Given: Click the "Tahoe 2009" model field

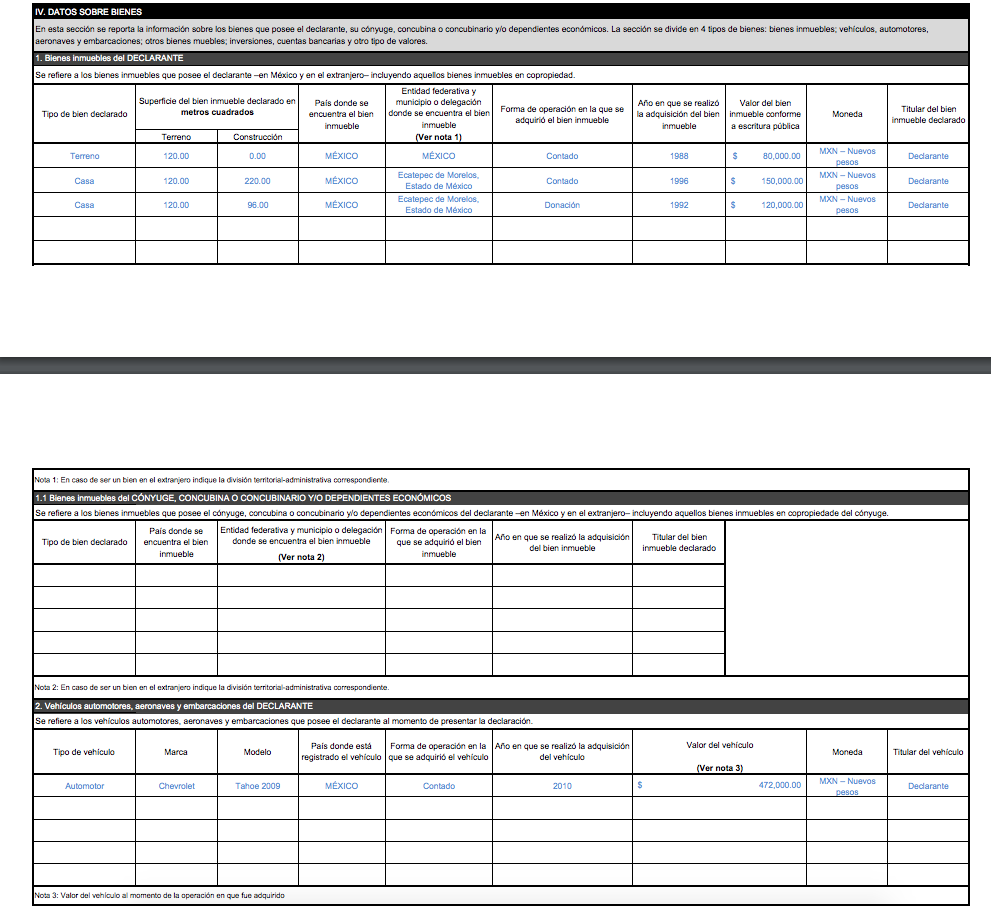Looking at the screenshot, I should 257,786.
